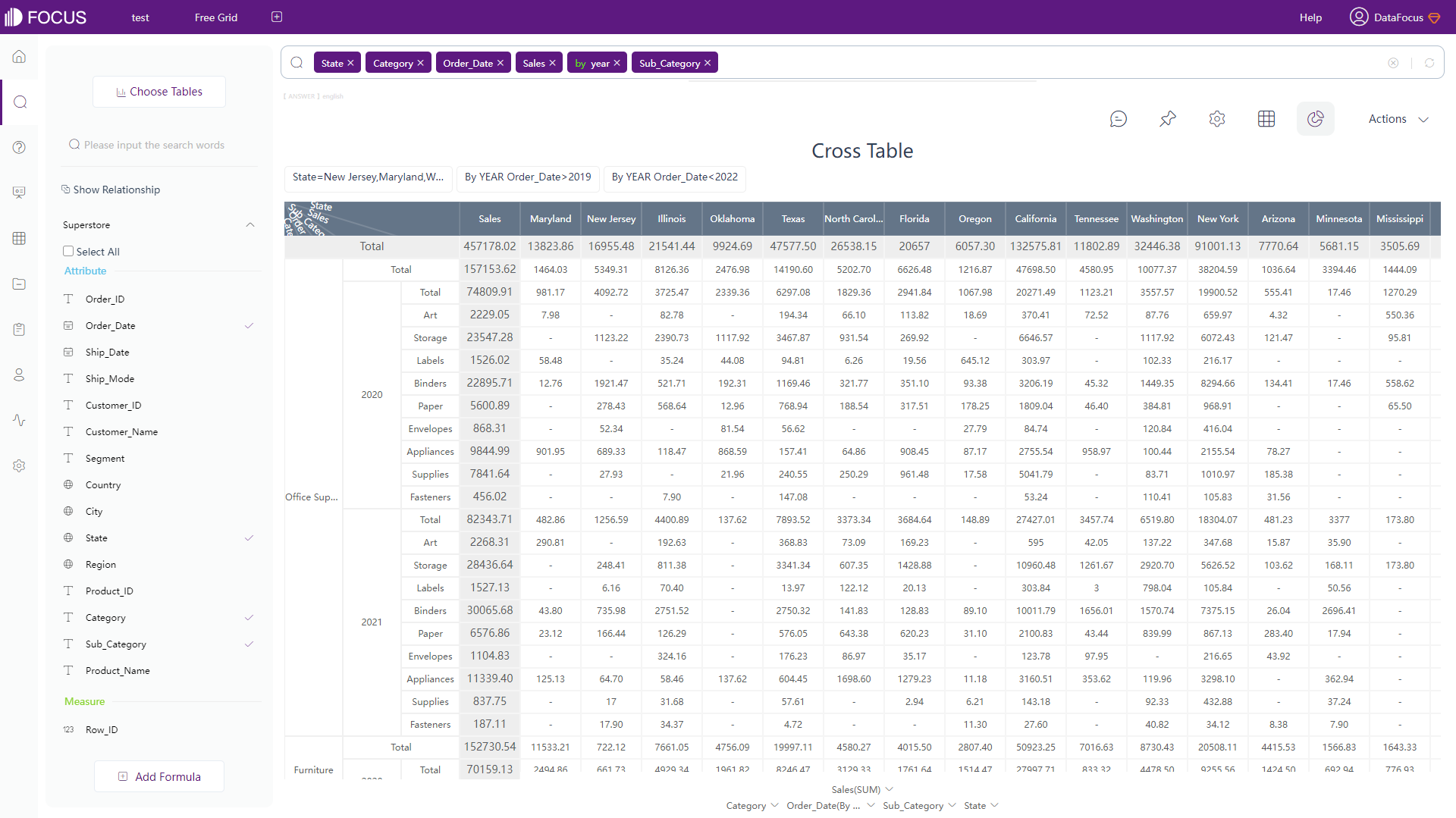
Task: Remove the Category keyword chip
Action: [421, 63]
